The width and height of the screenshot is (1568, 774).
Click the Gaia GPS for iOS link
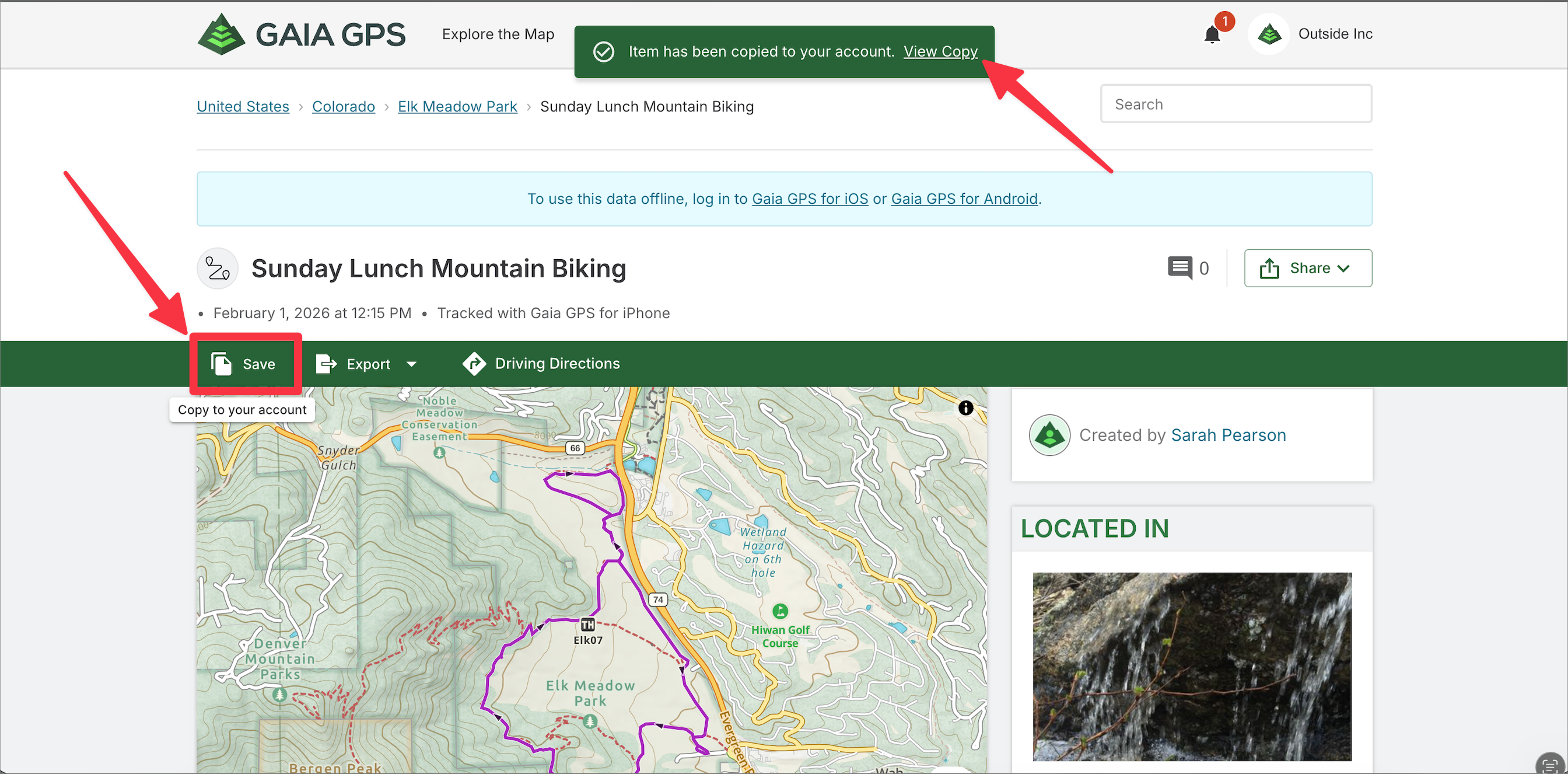(x=810, y=199)
